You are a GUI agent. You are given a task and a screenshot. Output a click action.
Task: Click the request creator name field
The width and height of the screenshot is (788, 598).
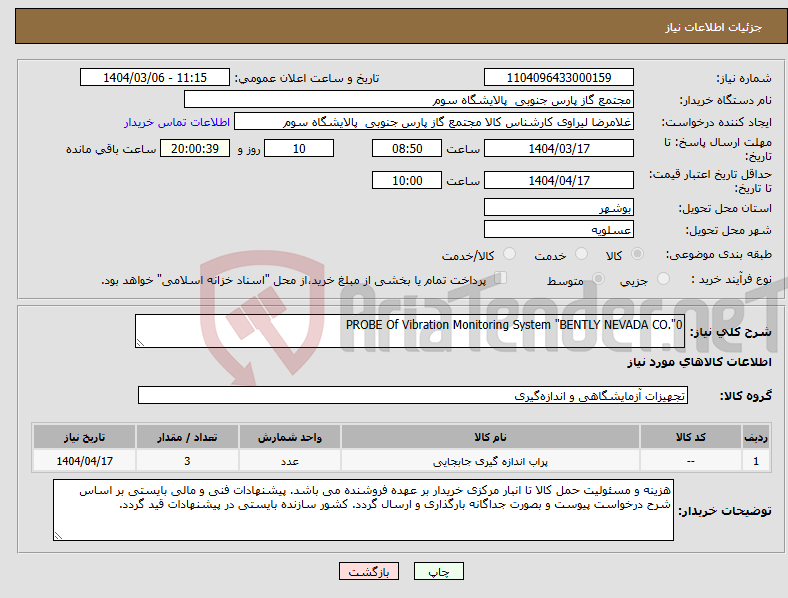click(434, 122)
